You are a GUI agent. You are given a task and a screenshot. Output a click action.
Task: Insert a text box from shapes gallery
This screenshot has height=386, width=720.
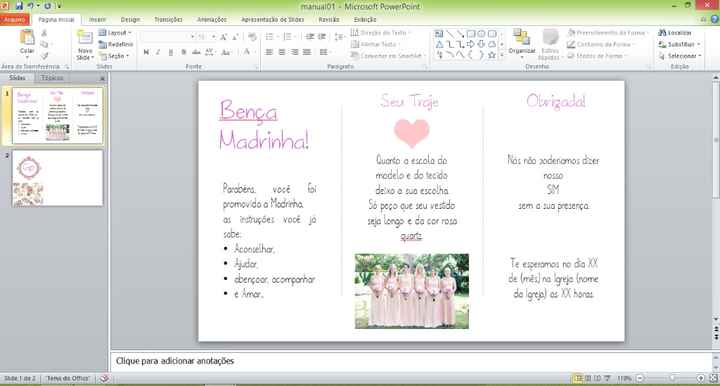click(439, 34)
